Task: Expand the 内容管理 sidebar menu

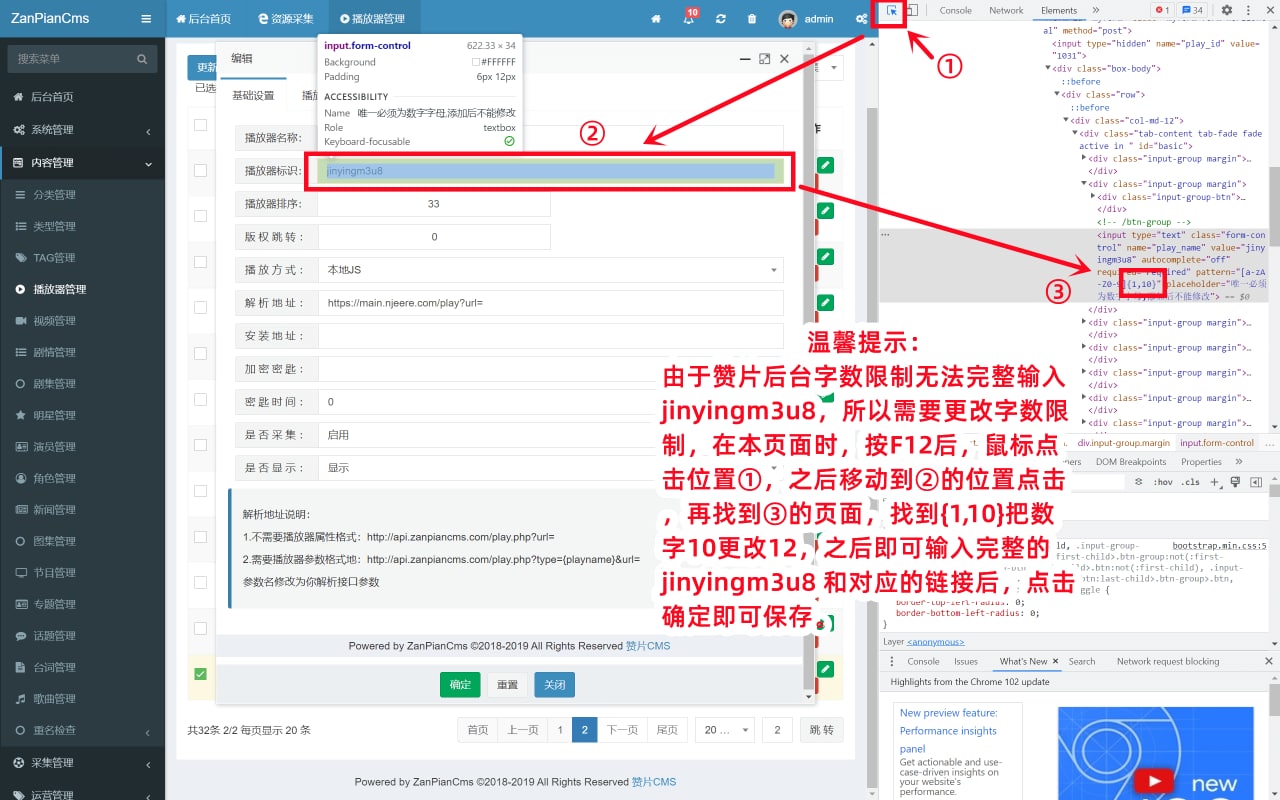Action: 82,163
